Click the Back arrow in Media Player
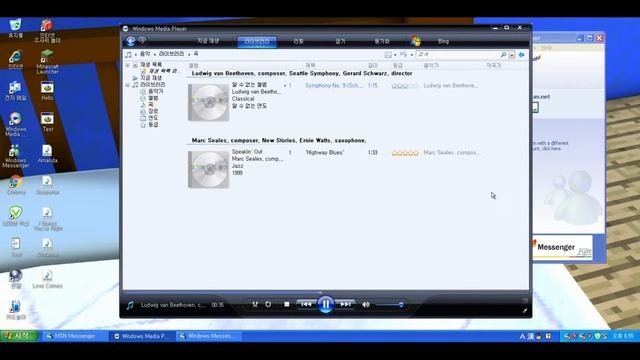The image size is (640, 360). point(131,41)
